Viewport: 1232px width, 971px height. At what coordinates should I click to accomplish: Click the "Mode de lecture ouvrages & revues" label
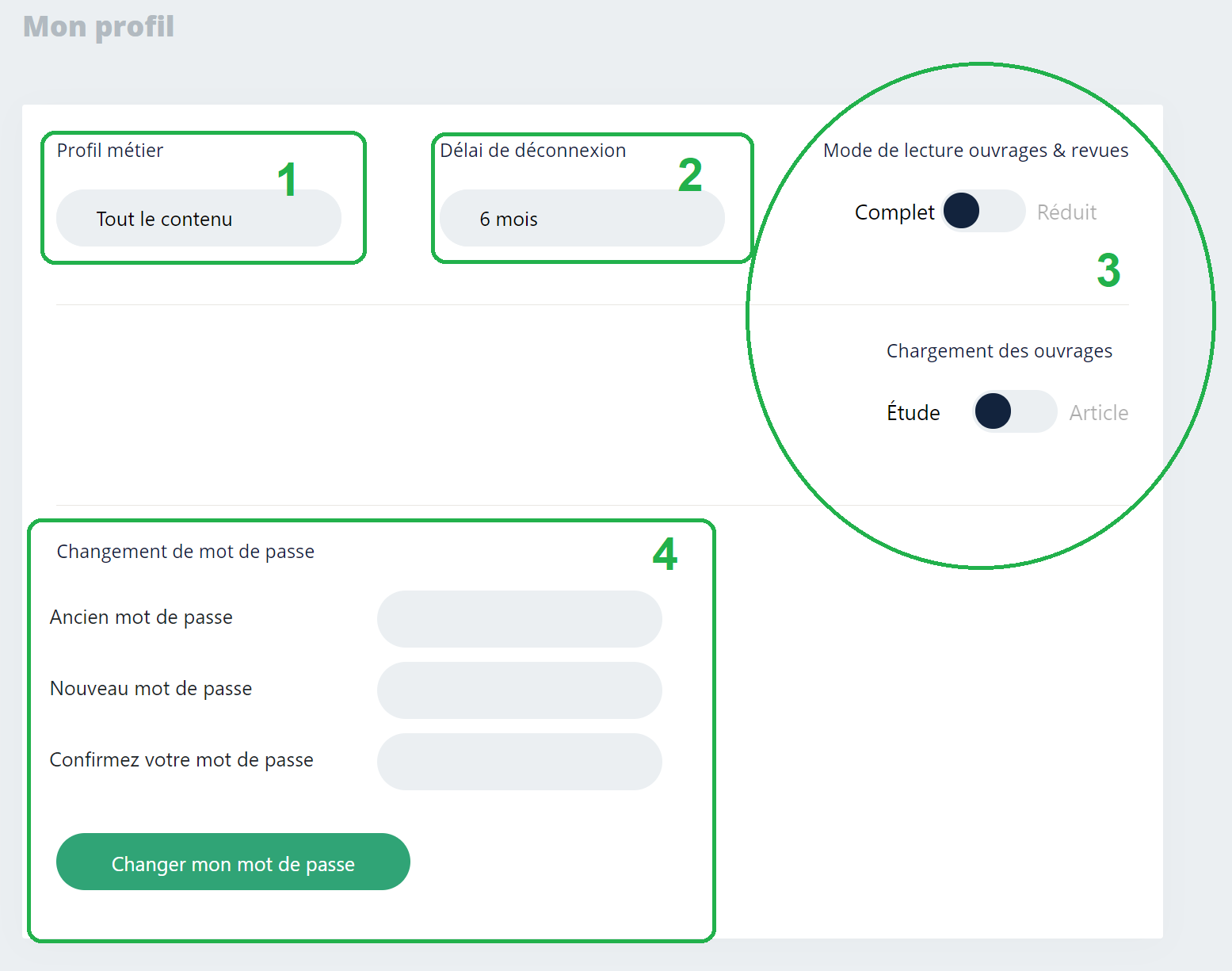click(x=976, y=150)
